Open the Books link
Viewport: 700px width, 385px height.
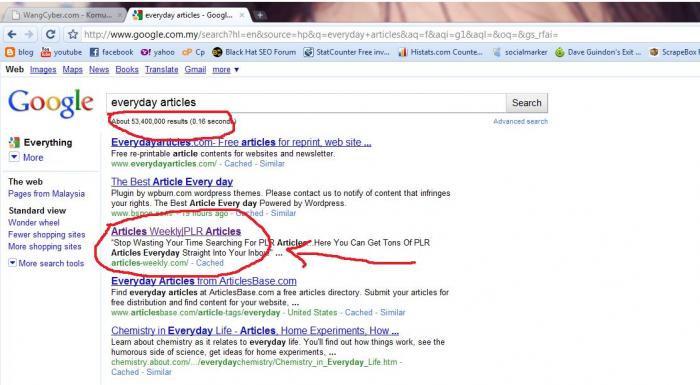[x=127, y=70]
